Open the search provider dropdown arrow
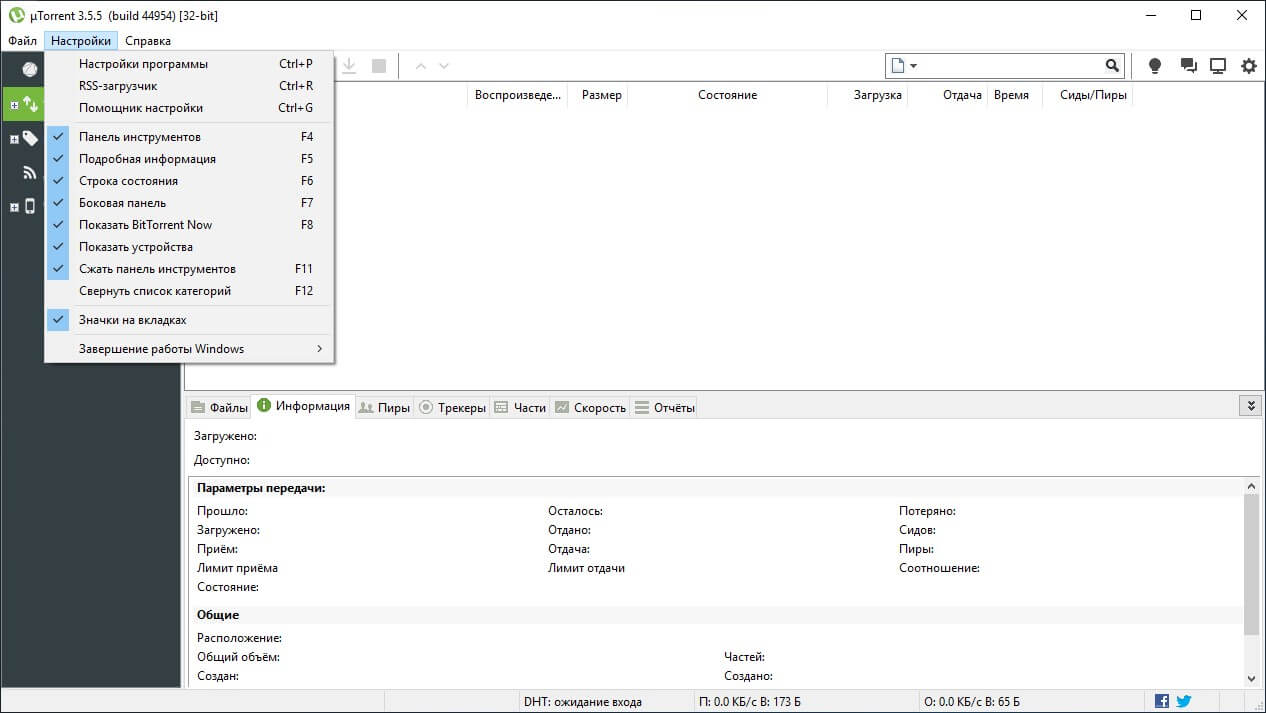The image size is (1266, 713). 914,66
